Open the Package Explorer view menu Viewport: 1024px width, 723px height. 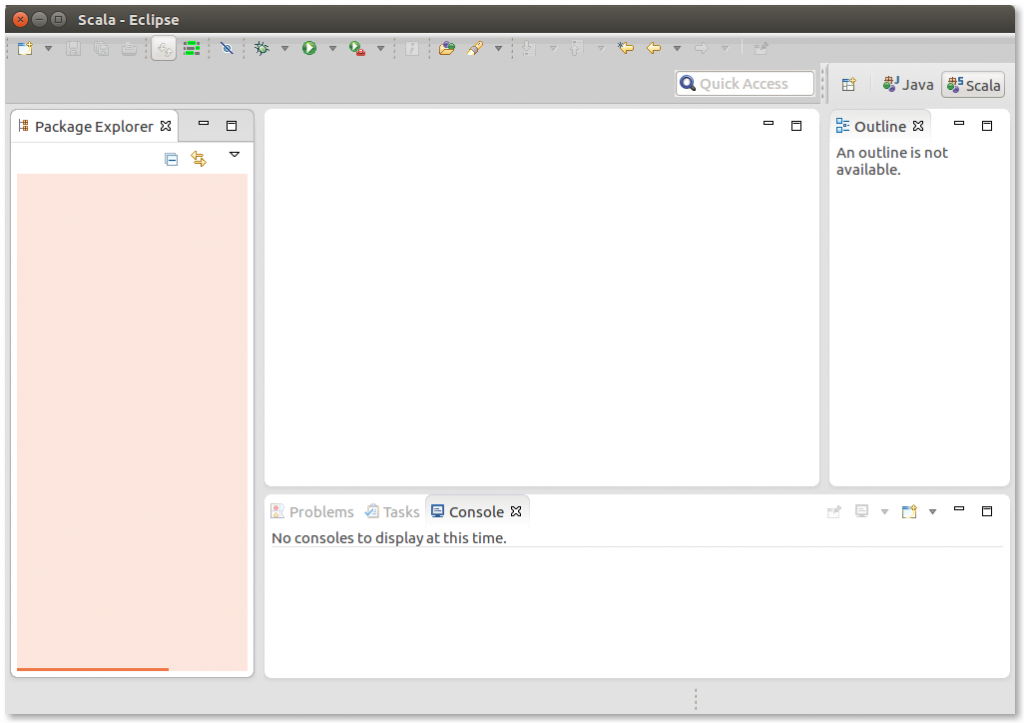[x=234, y=155]
